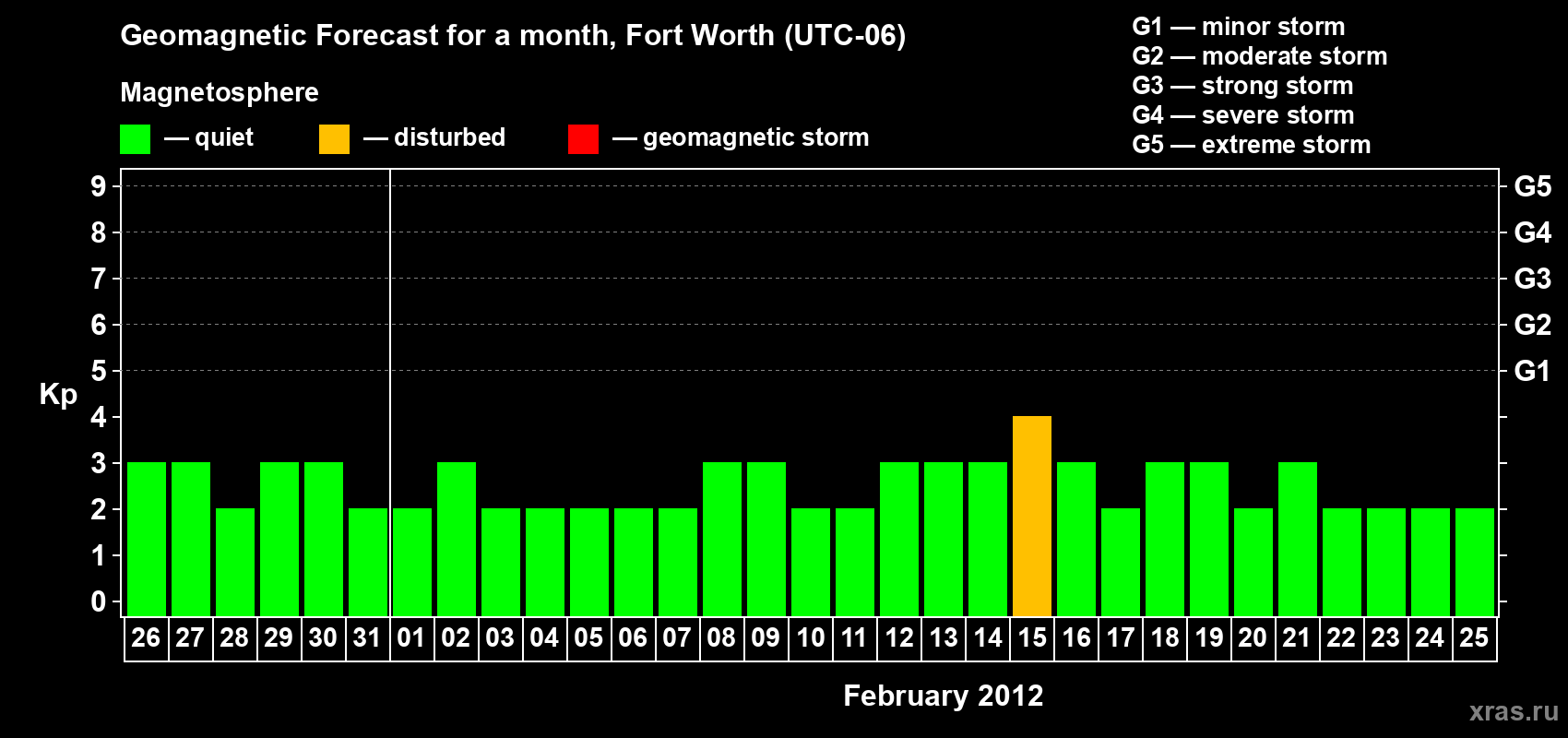Click the green bar above day 21
This screenshot has height=738, width=1568.
(1298, 539)
